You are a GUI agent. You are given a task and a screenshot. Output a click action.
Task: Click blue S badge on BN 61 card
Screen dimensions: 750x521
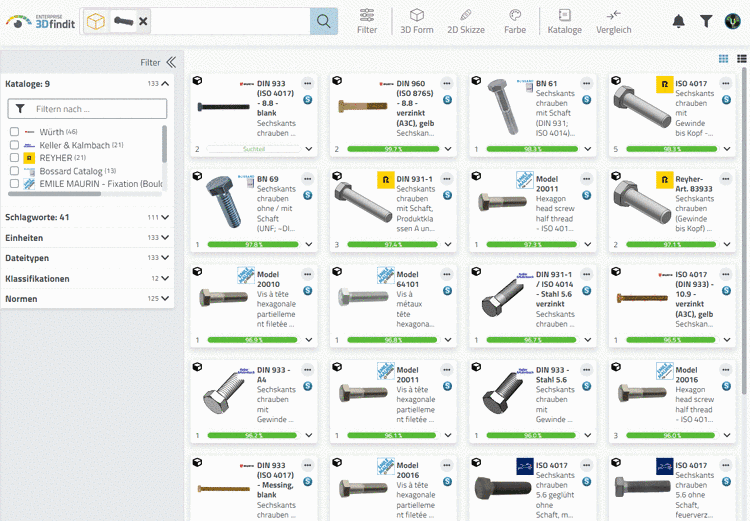pyautogui.click(x=586, y=100)
